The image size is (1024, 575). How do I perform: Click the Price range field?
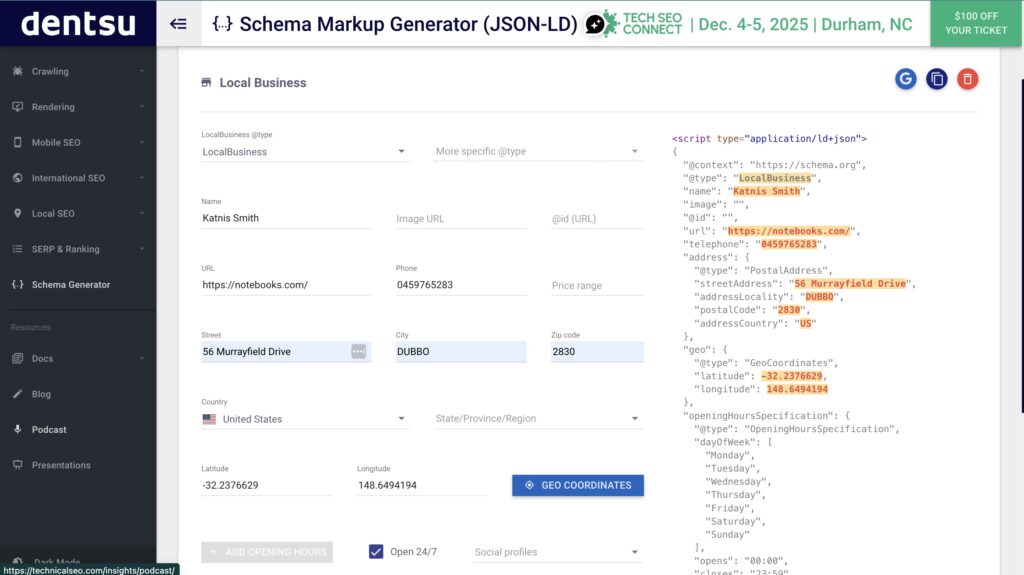pyautogui.click(x=597, y=286)
